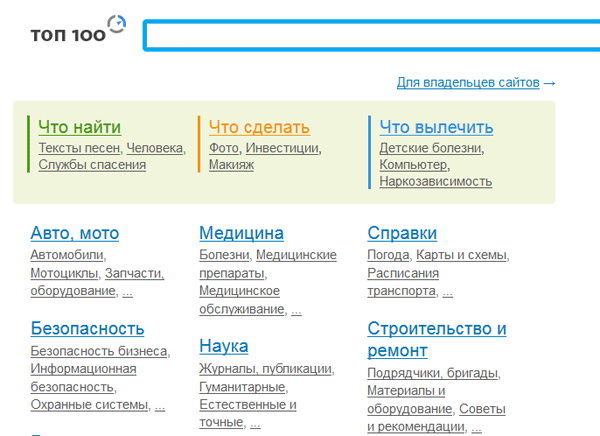
Task: Open 'Авто, мото' category
Action: point(75,233)
